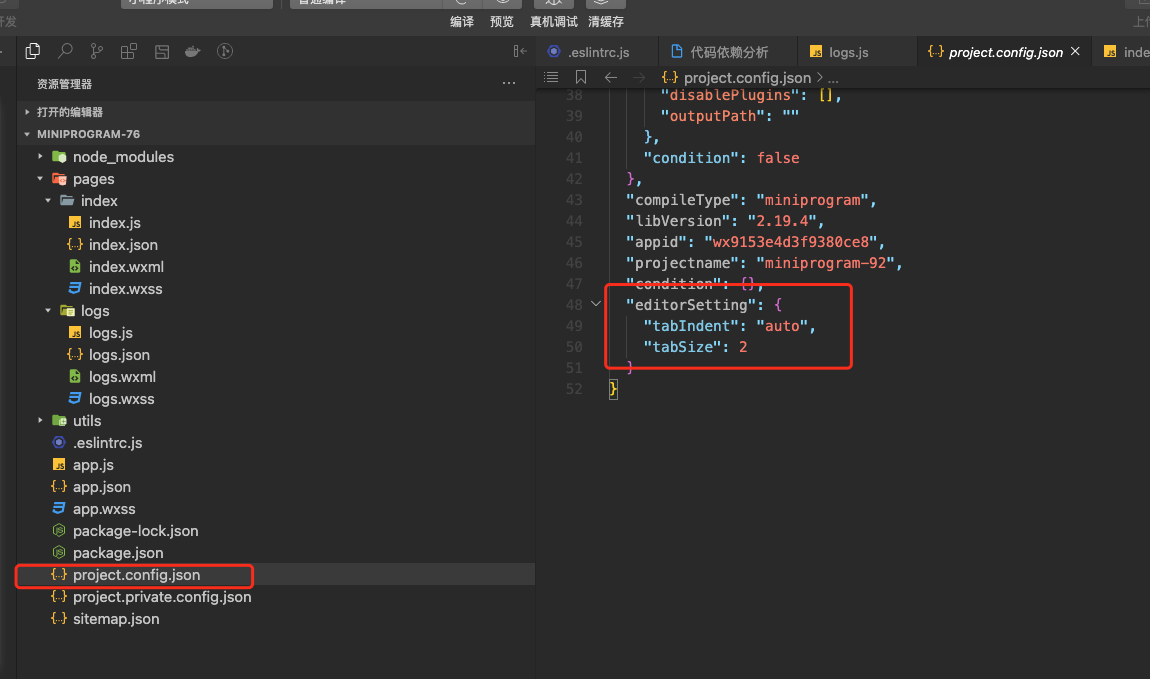Open logs.wxss file

click(121, 399)
